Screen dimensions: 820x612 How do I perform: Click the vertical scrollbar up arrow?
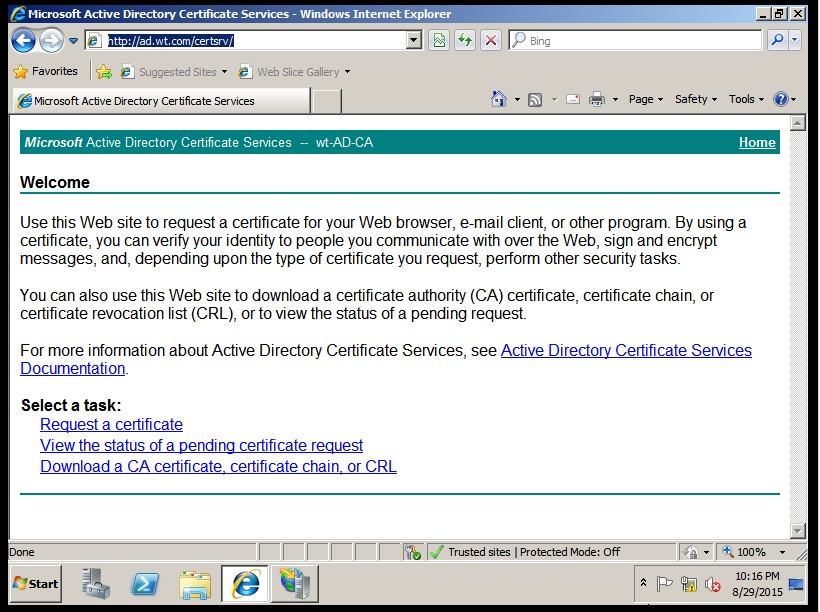point(798,123)
